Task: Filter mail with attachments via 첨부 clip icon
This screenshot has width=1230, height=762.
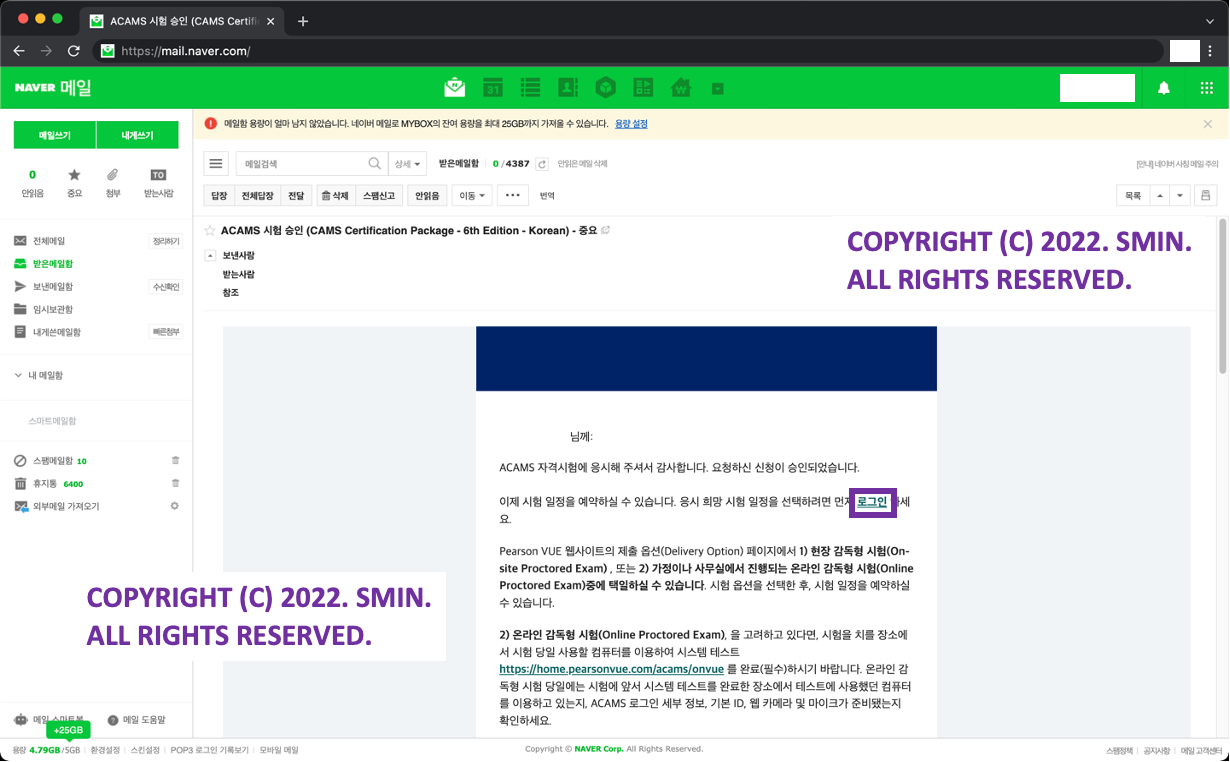Action: coord(113,184)
